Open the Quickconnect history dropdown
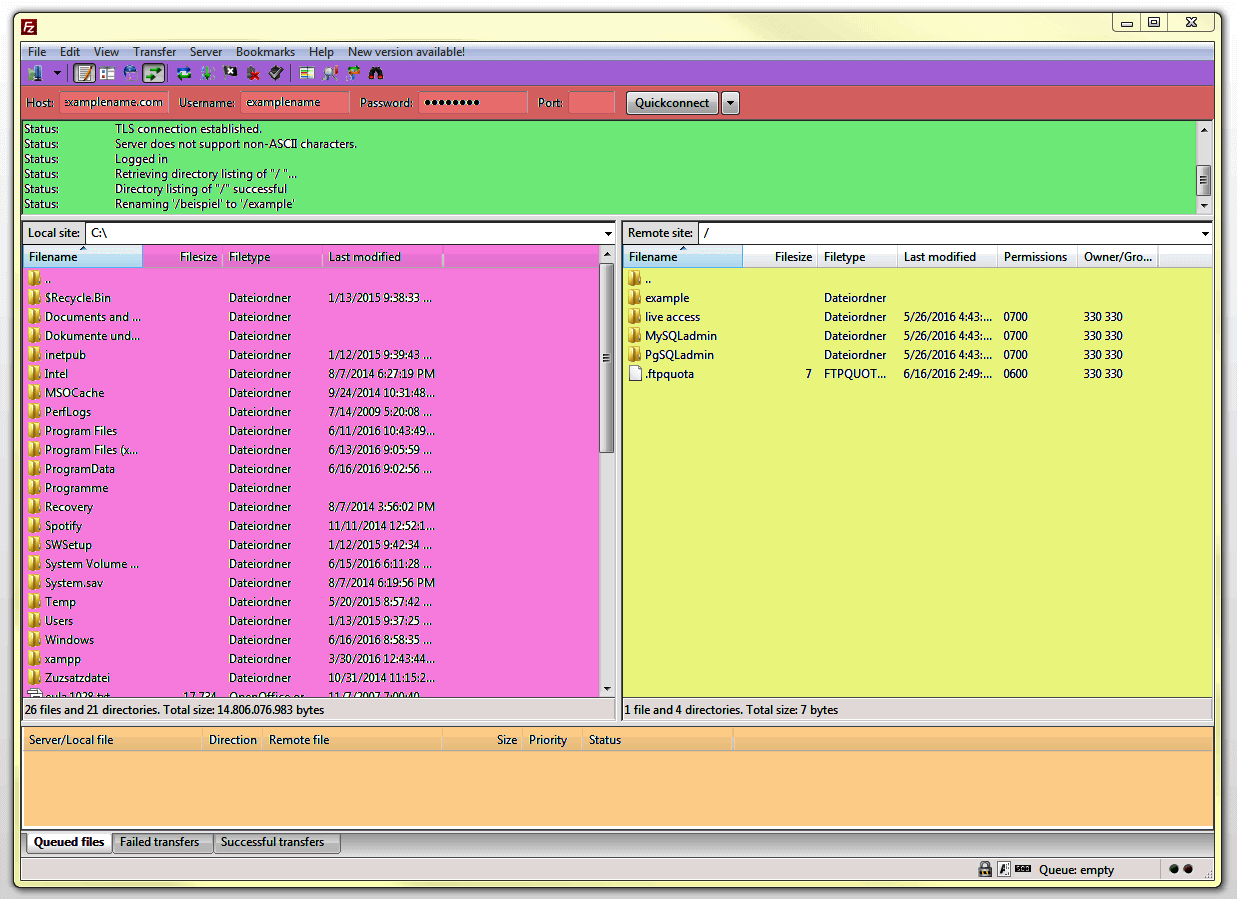Screen dimensions: 1237x899 tap(730, 103)
